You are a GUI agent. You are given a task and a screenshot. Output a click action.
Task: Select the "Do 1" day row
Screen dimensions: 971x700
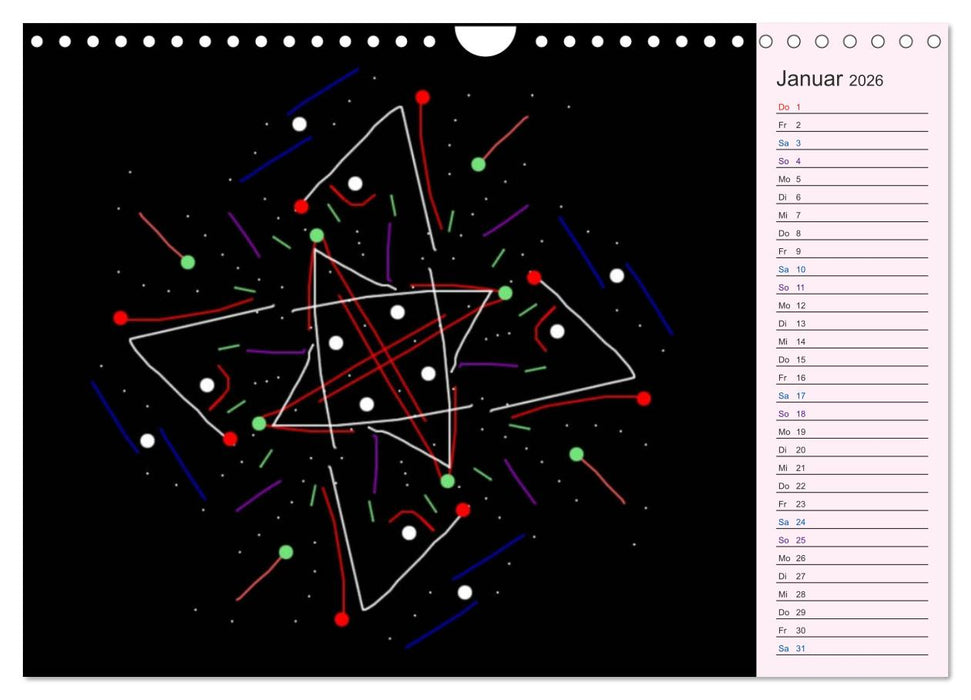852,107
